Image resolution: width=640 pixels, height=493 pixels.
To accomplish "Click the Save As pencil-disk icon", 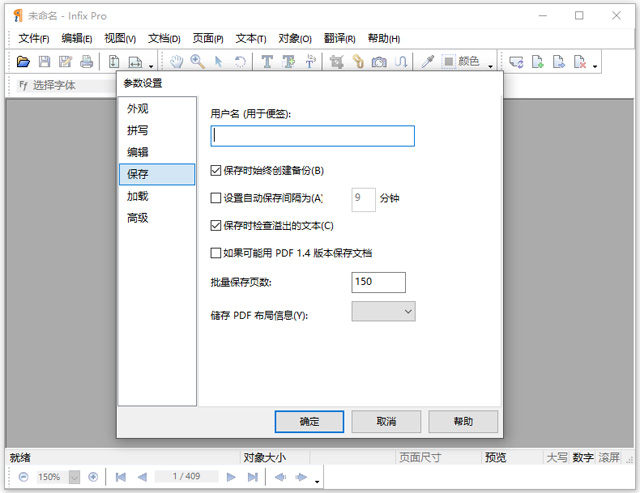I will tap(65, 62).
